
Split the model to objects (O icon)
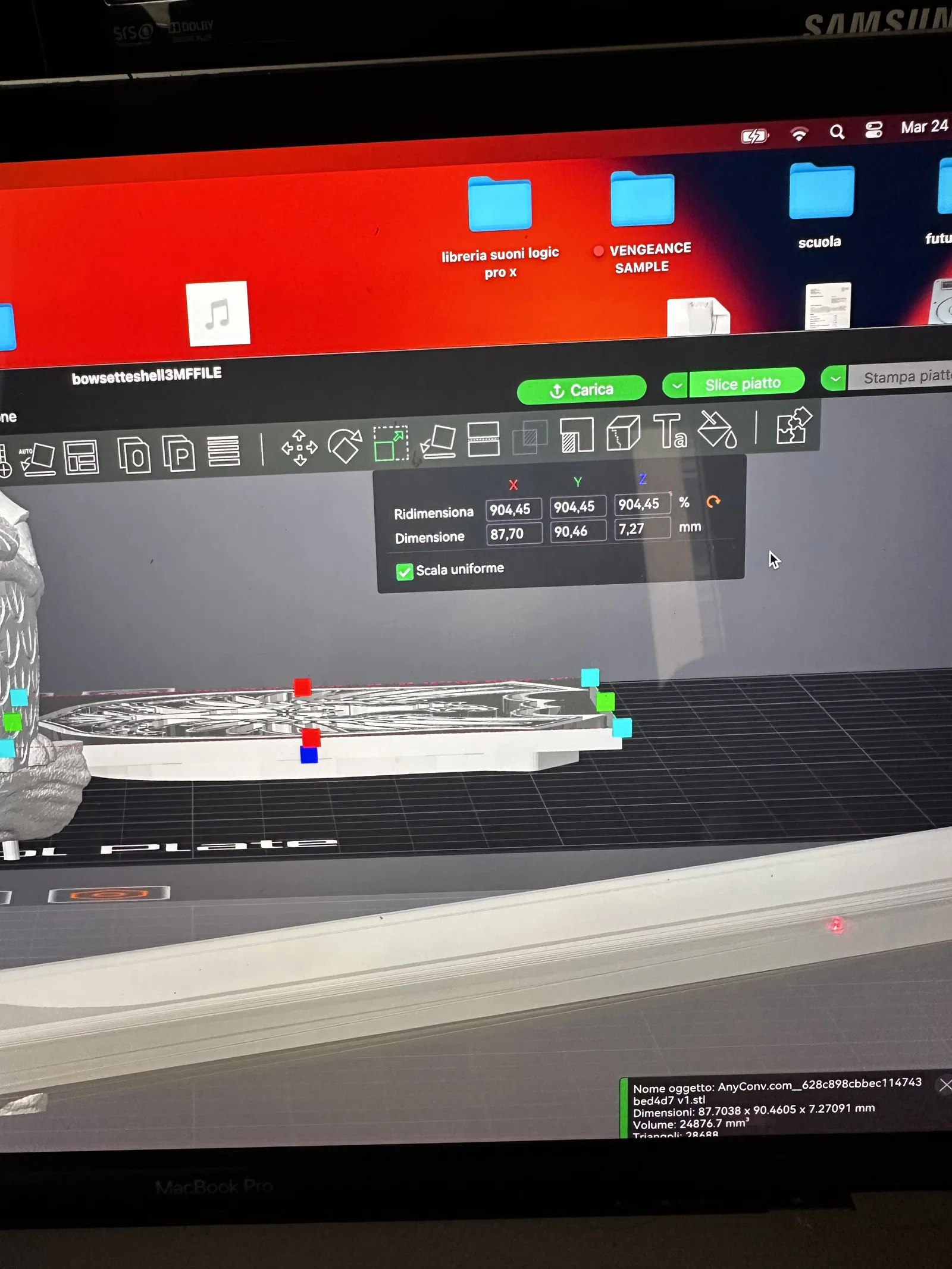[134, 455]
